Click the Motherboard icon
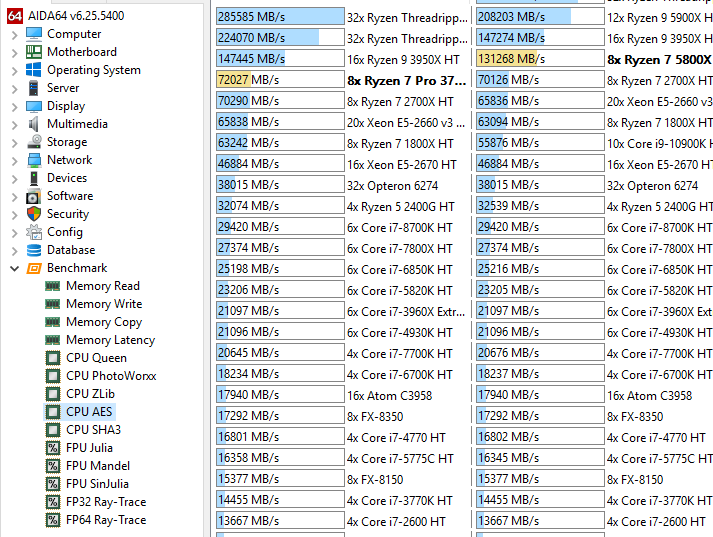Image resolution: width=713 pixels, height=537 pixels. (x=34, y=52)
